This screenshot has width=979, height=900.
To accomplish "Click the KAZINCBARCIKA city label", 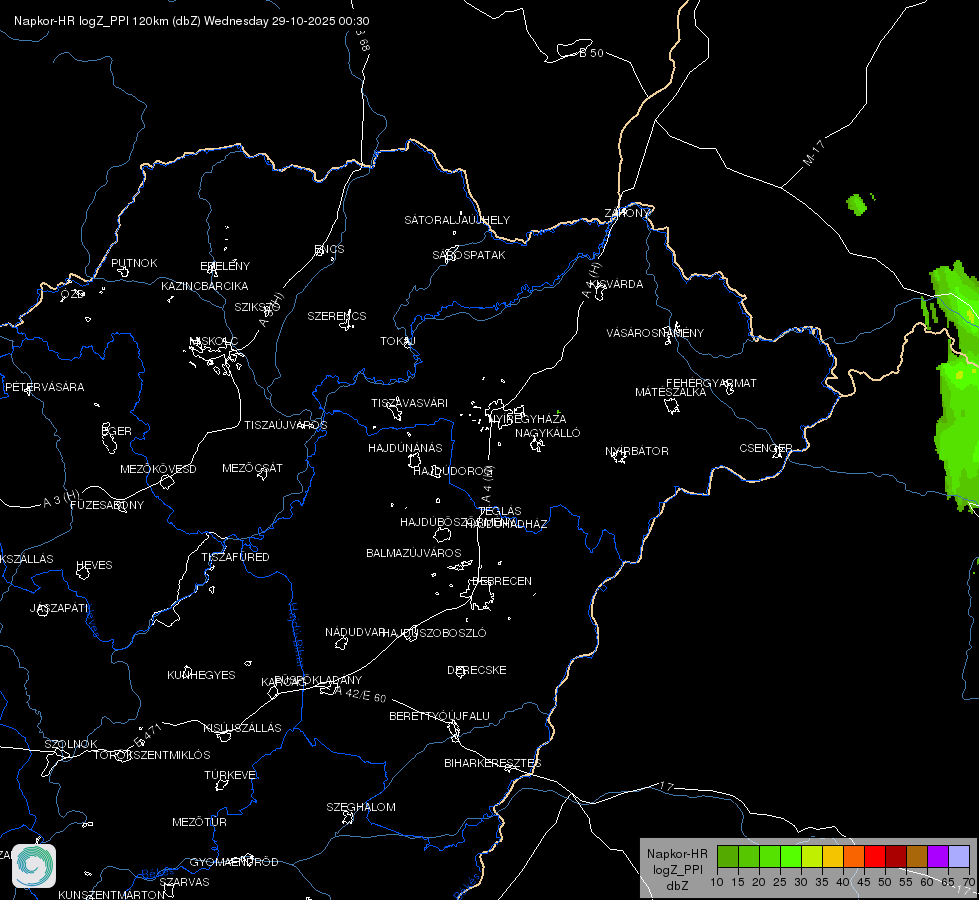I will pyautogui.click(x=205, y=286).
